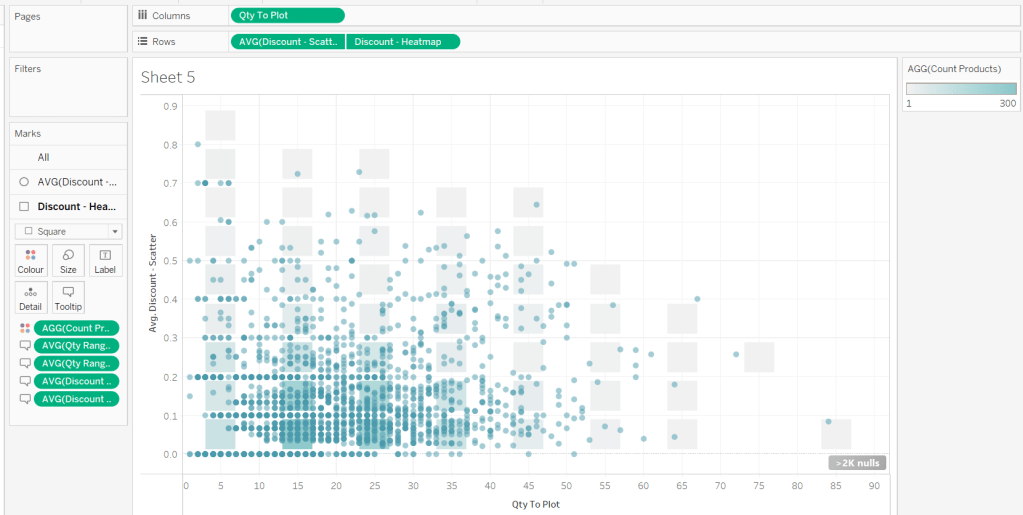Open the Detail marks card
This screenshot has height=515, width=1023.
pos(31,298)
